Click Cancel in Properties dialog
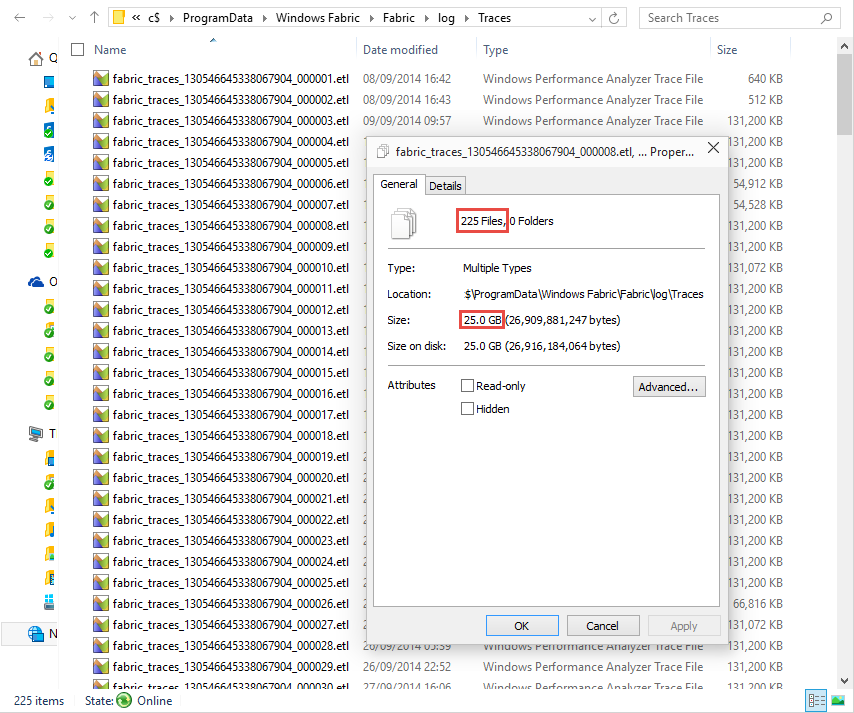This screenshot has width=854, height=713. 602,626
